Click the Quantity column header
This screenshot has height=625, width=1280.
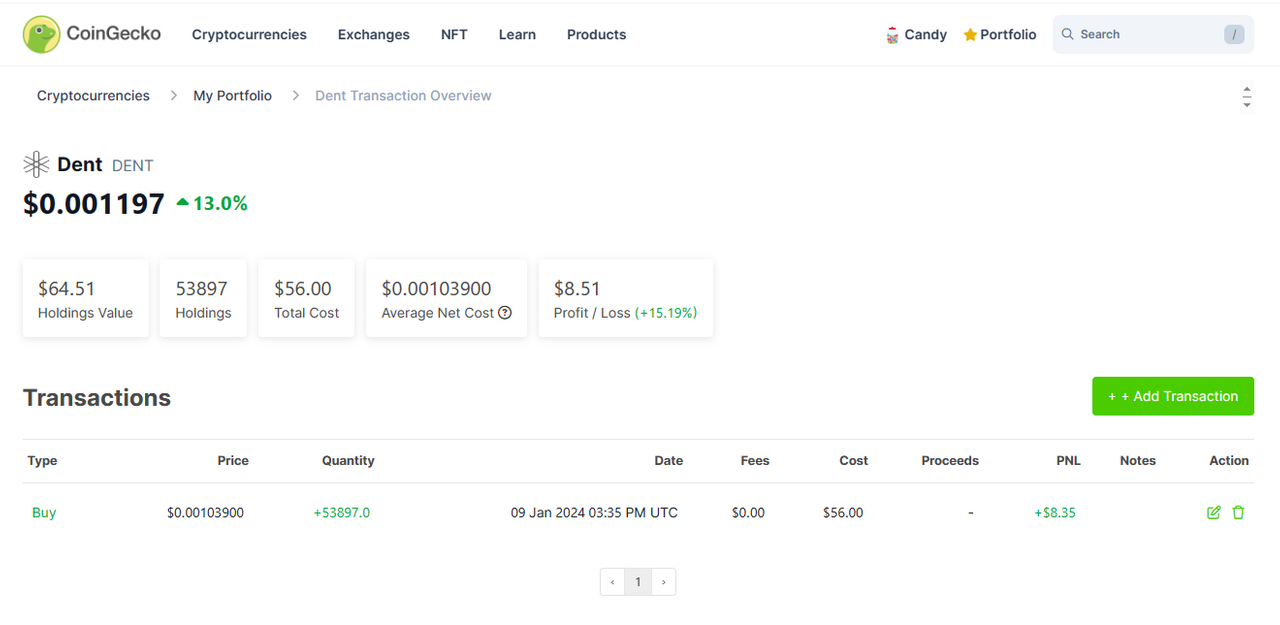pyautogui.click(x=348, y=461)
